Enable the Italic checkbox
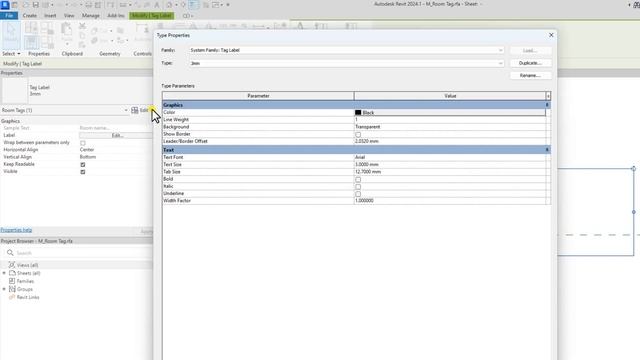 click(x=358, y=187)
